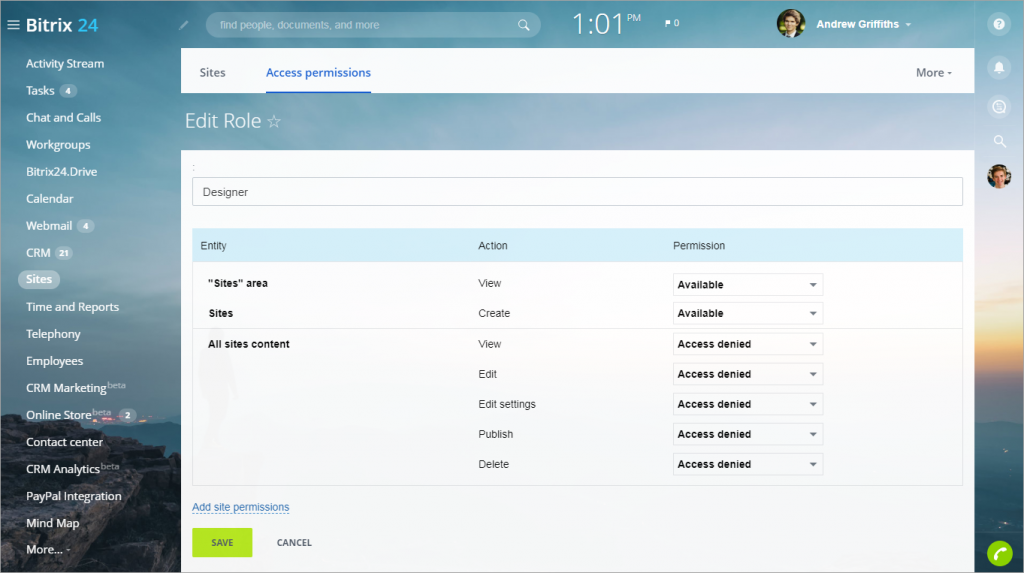Viewport: 1024px width, 573px height.
Task: Open Webmail in sidebar
Action: coord(49,226)
